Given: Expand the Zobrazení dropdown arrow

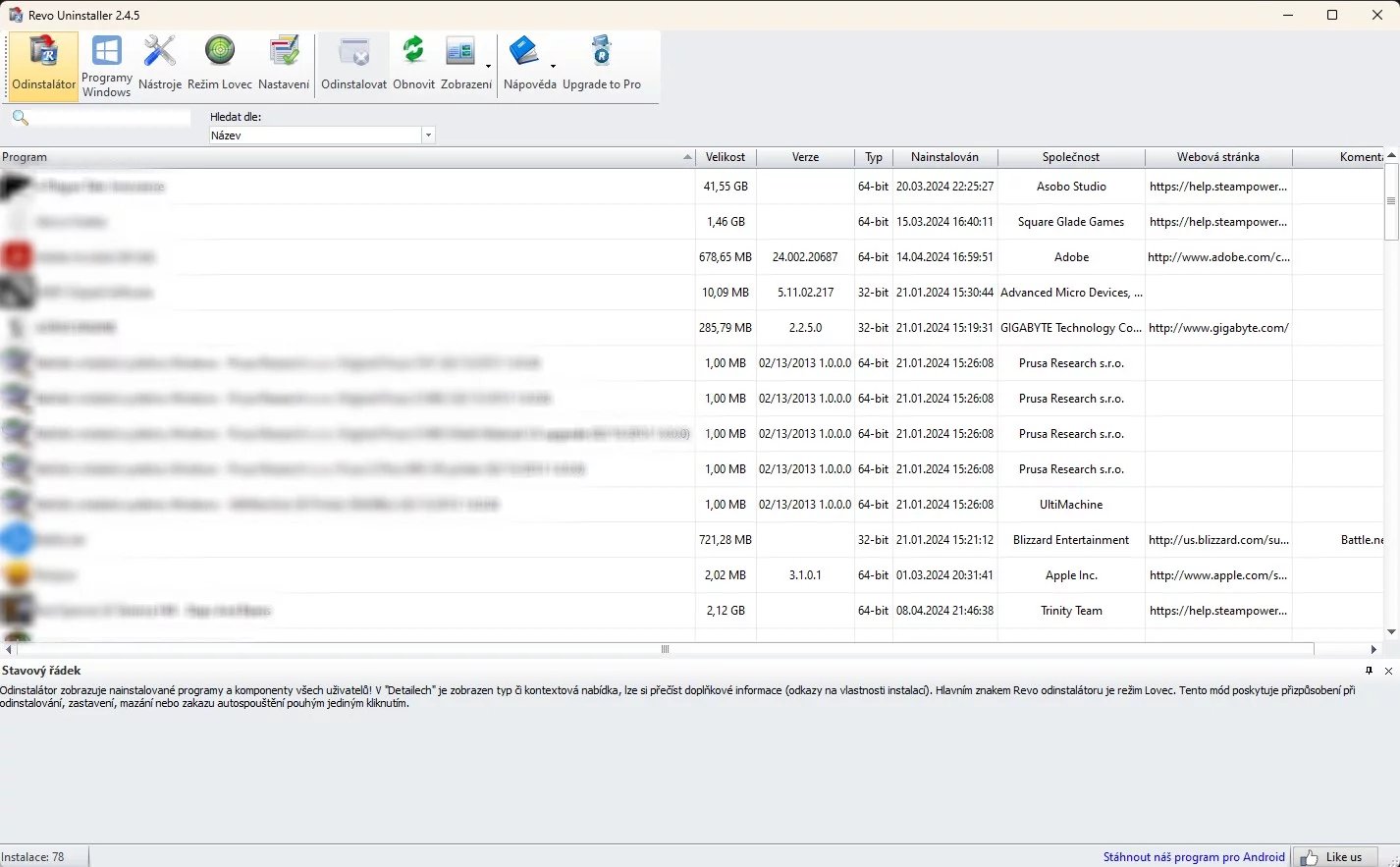Looking at the screenshot, I should tap(488, 67).
